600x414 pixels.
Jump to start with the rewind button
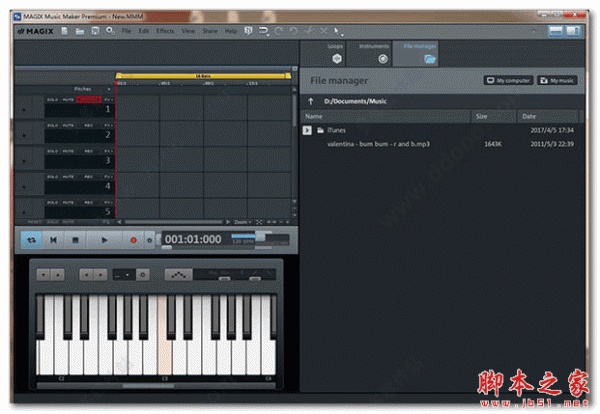[53, 240]
